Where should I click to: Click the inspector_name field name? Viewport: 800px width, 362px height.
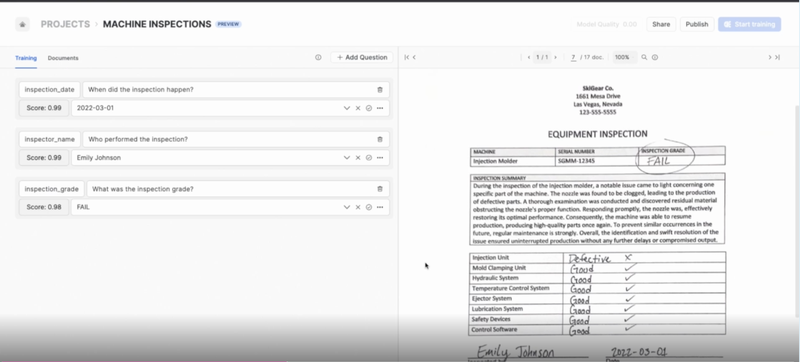(x=49, y=139)
